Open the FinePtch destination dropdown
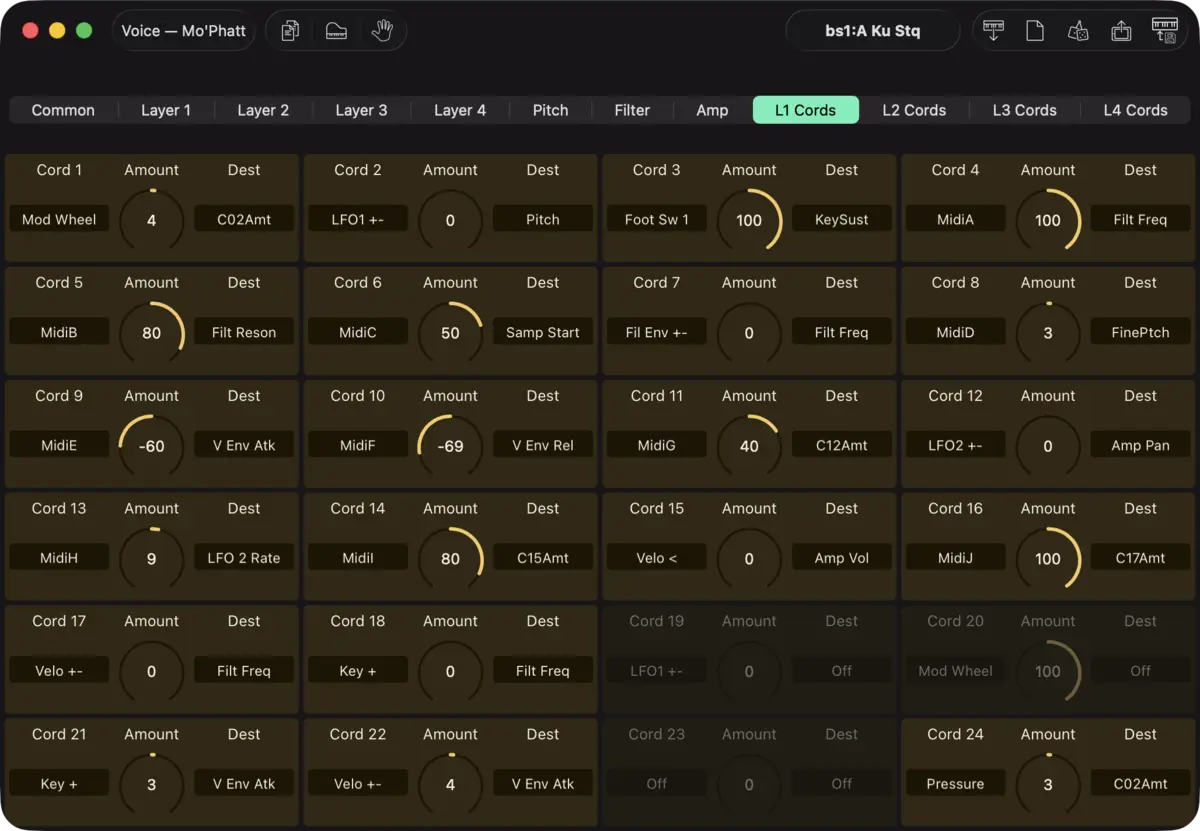The image size is (1200, 831). (x=1140, y=332)
